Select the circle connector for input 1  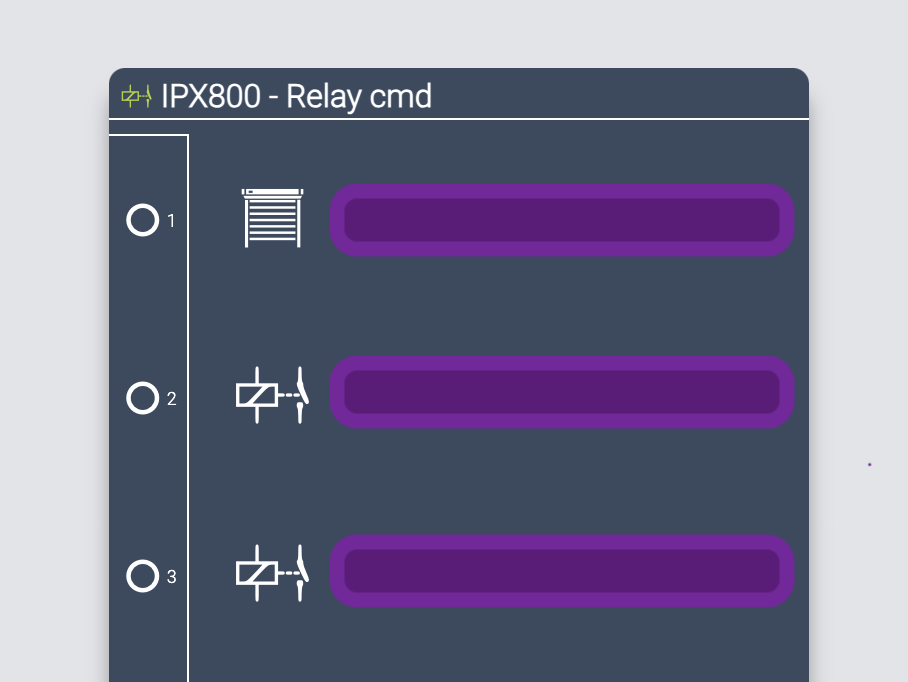click(x=142, y=220)
